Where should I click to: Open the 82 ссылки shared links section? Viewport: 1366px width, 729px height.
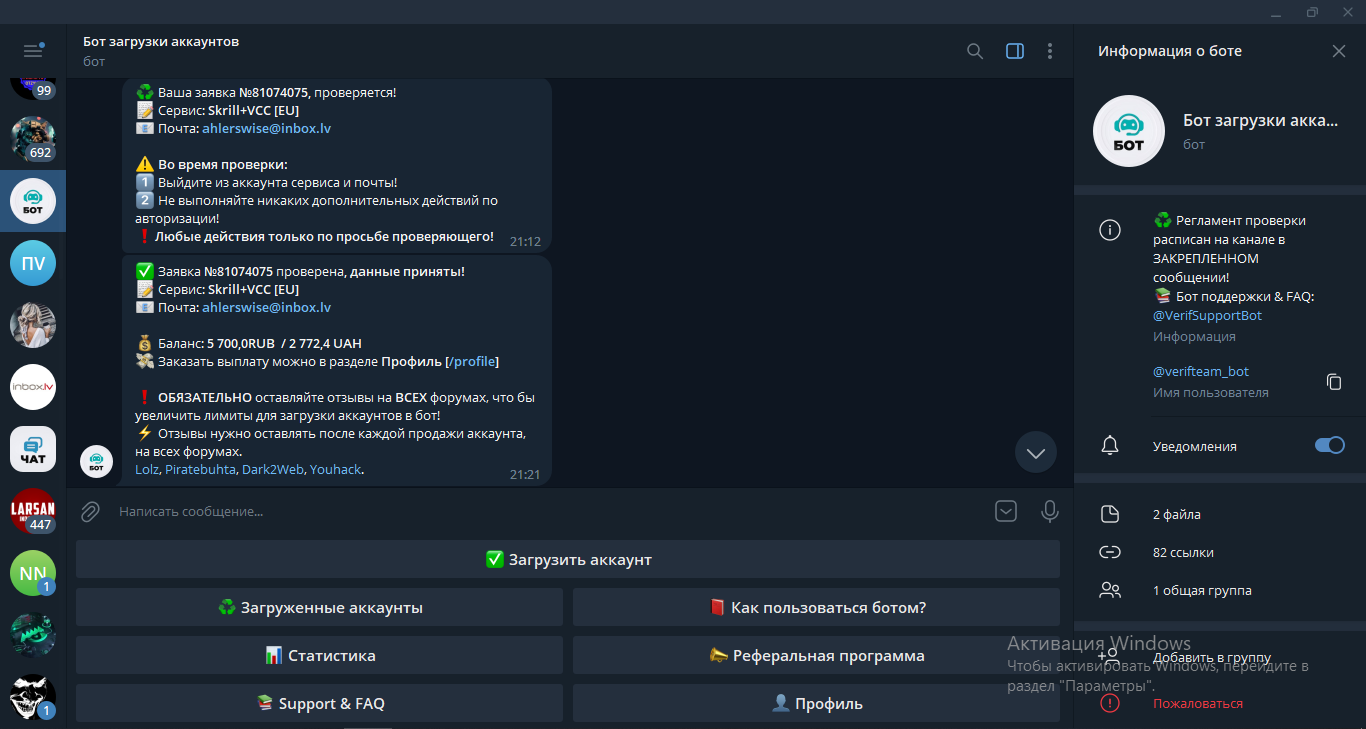[1183, 552]
